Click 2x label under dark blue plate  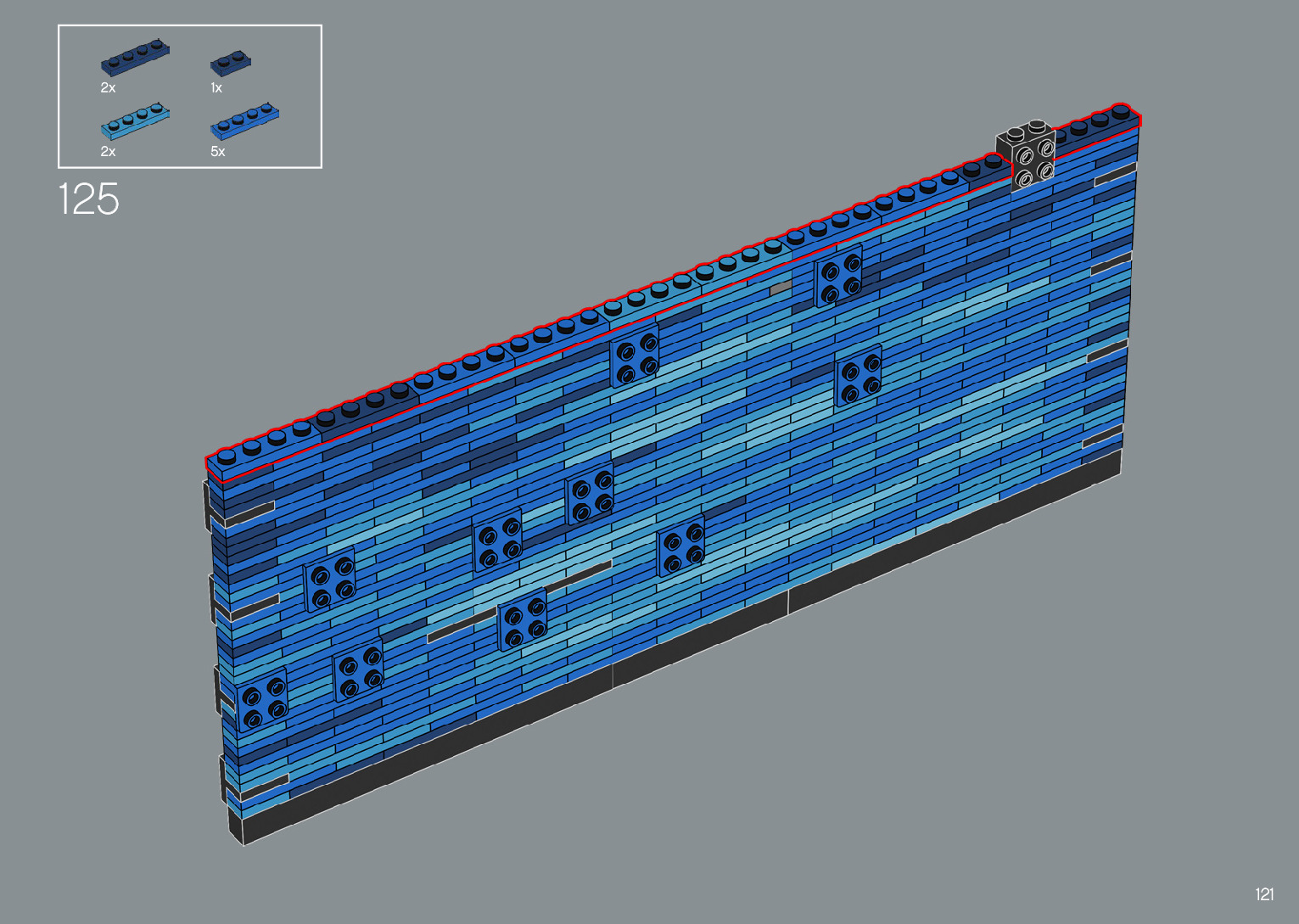point(108,88)
